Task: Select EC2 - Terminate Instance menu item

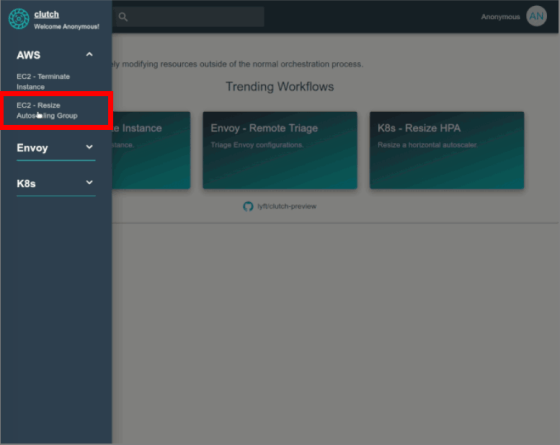Action: pos(43,81)
